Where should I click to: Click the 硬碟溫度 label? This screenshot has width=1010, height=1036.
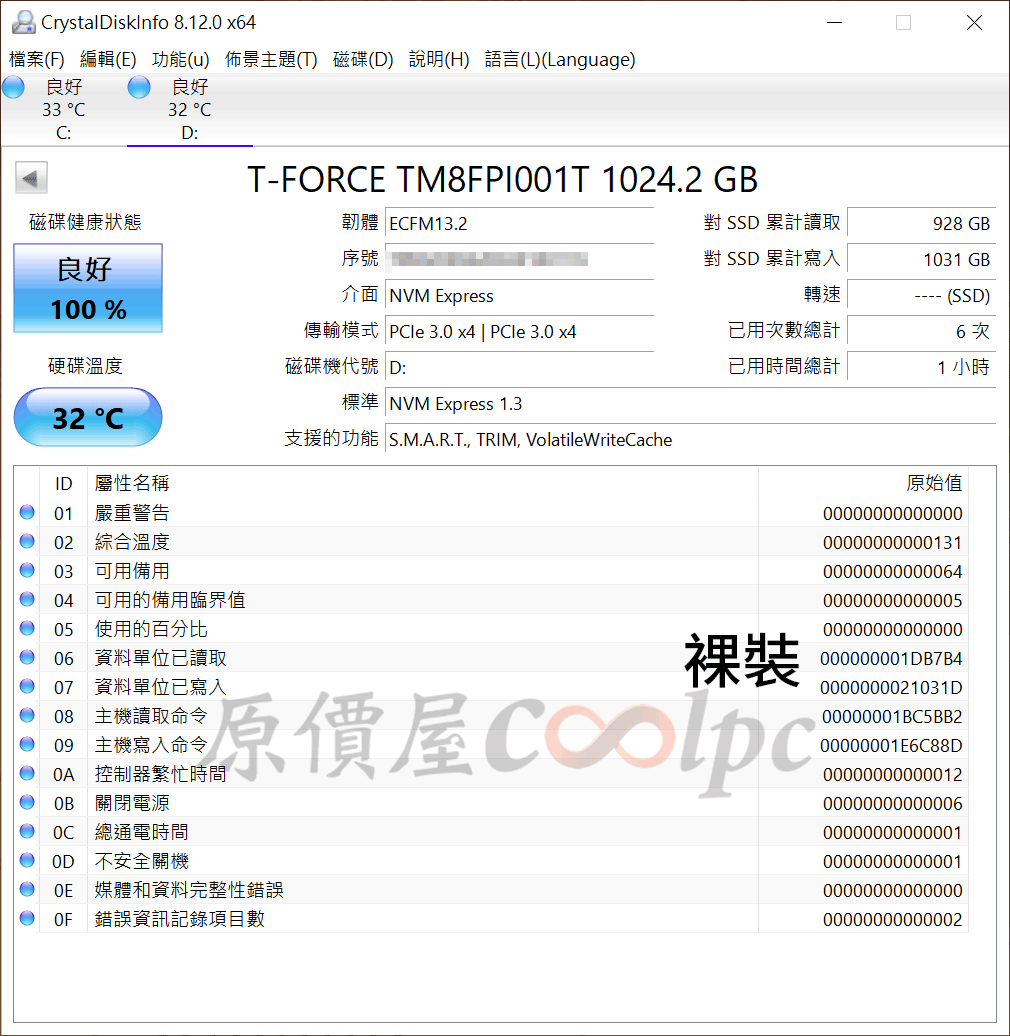pyautogui.click(x=85, y=366)
